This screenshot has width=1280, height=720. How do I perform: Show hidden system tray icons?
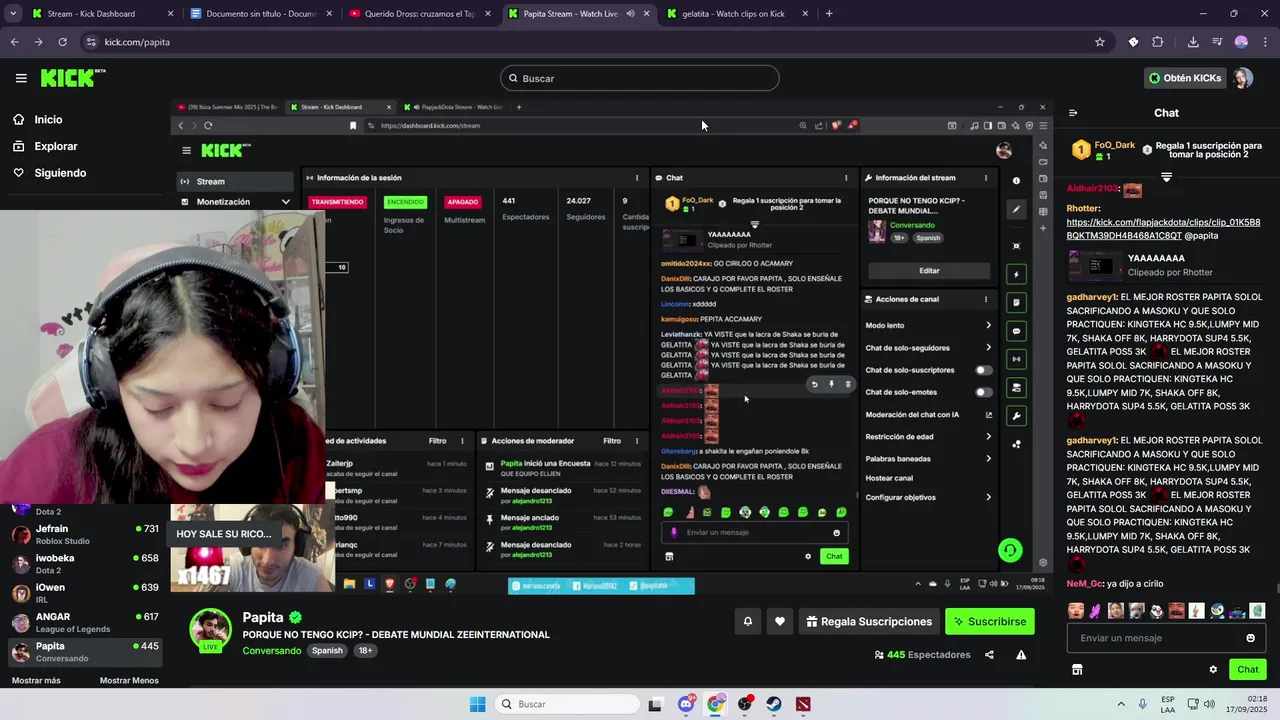point(1121,704)
